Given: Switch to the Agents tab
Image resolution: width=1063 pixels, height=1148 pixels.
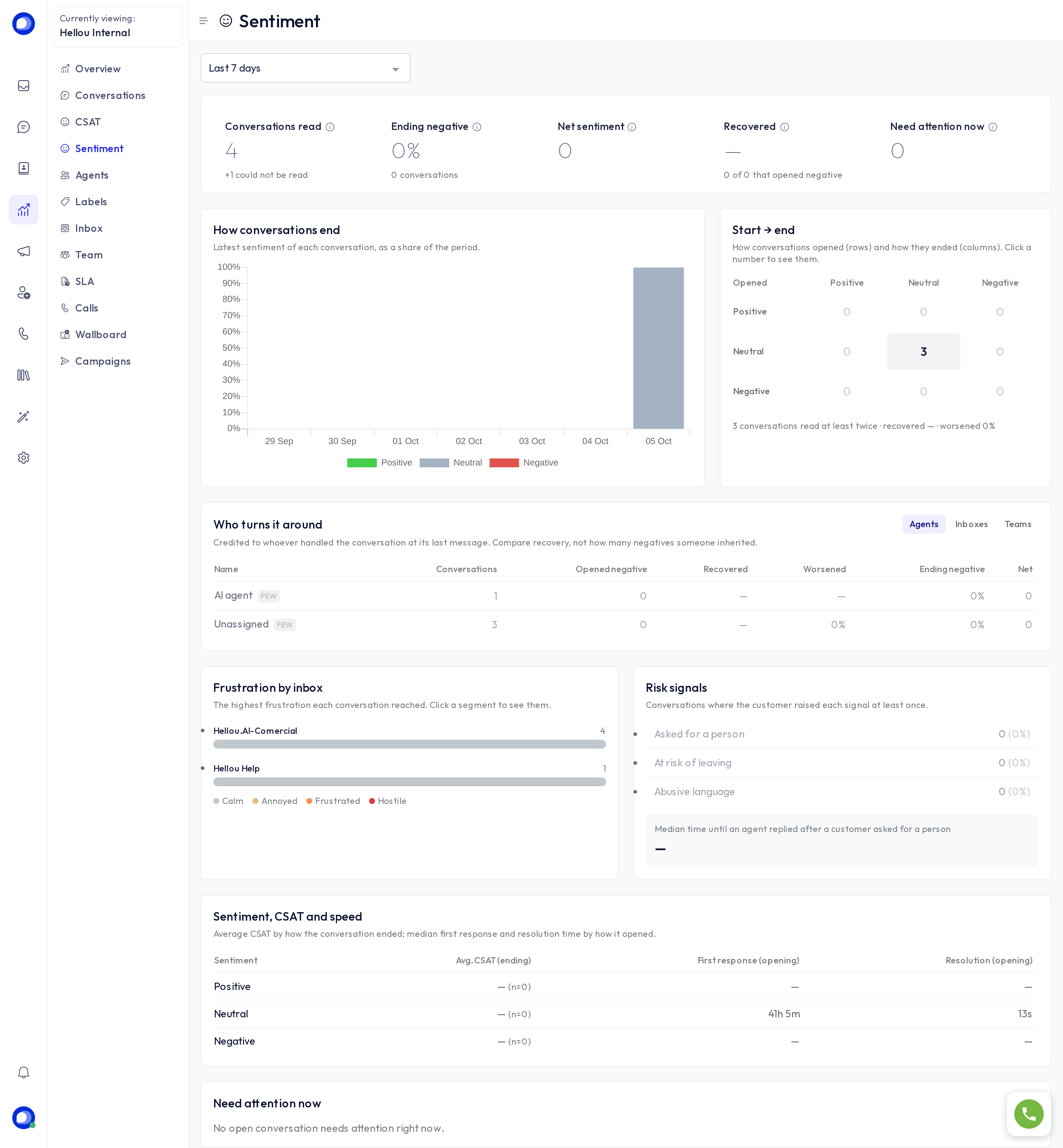Looking at the screenshot, I should (924, 524).
